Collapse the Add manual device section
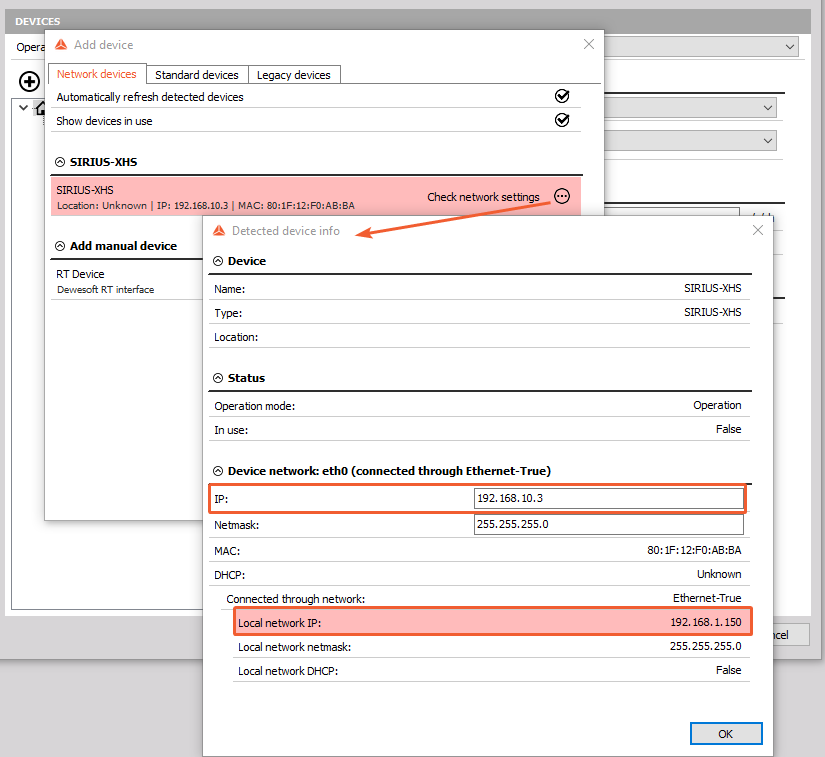The width and height of the screenshot is (825, 757). [60, 246]
